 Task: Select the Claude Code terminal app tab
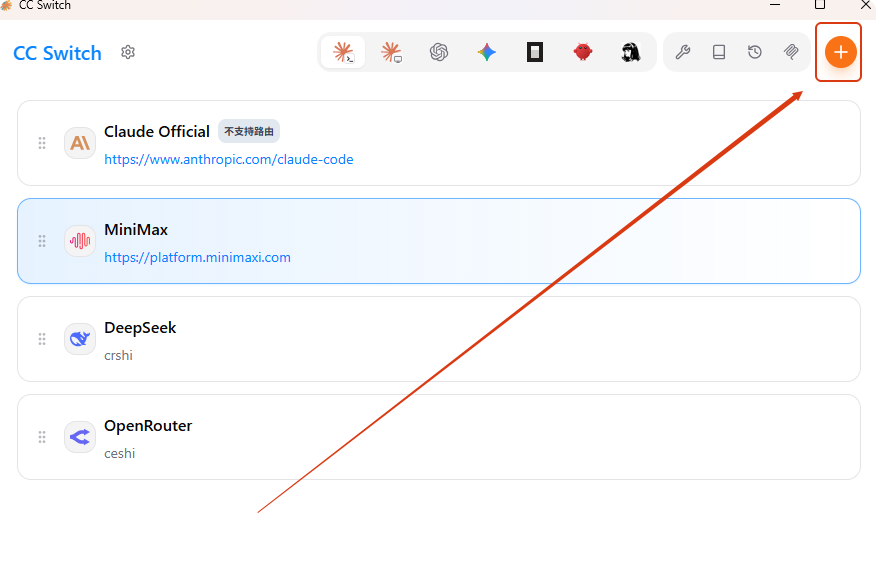[x=344, y=53]
